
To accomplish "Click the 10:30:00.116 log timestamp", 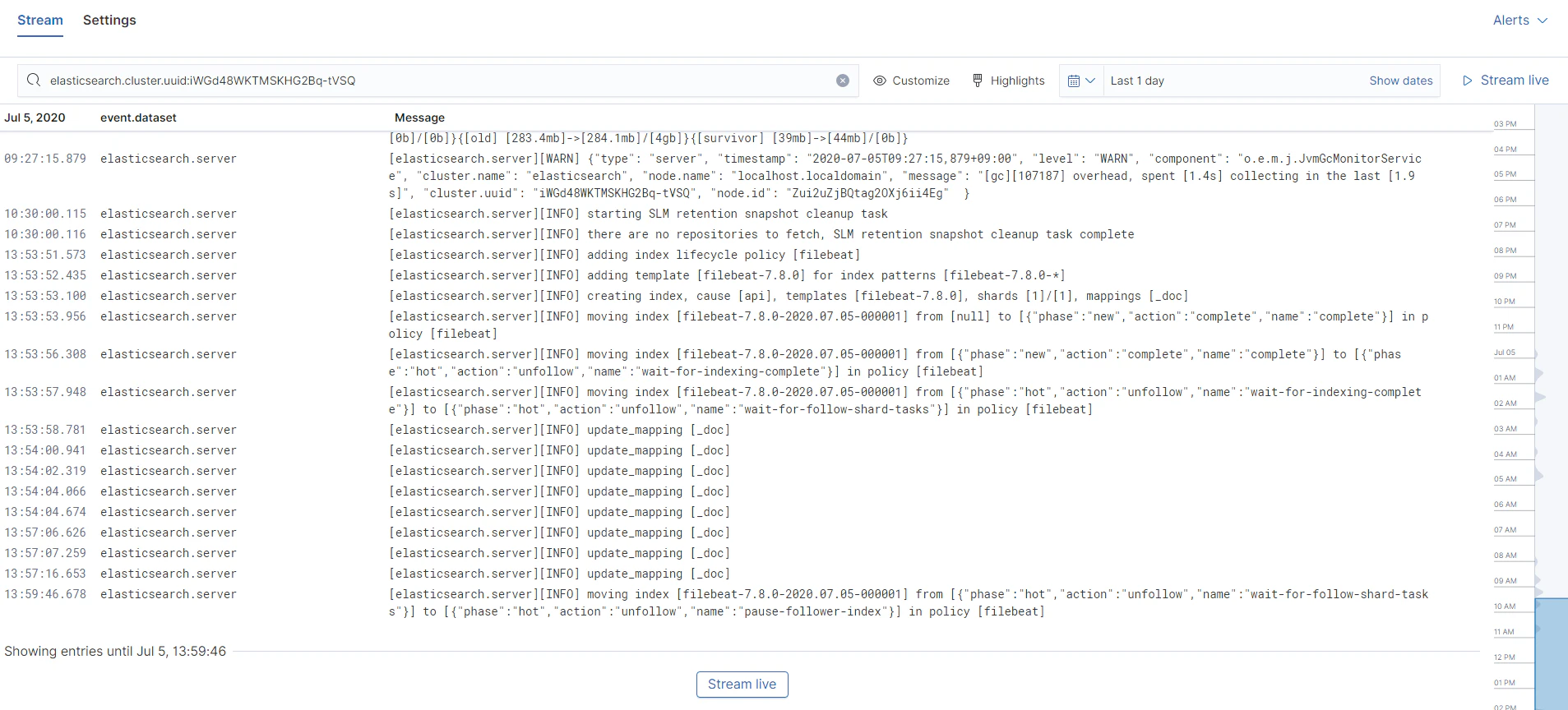I will 45,234.
